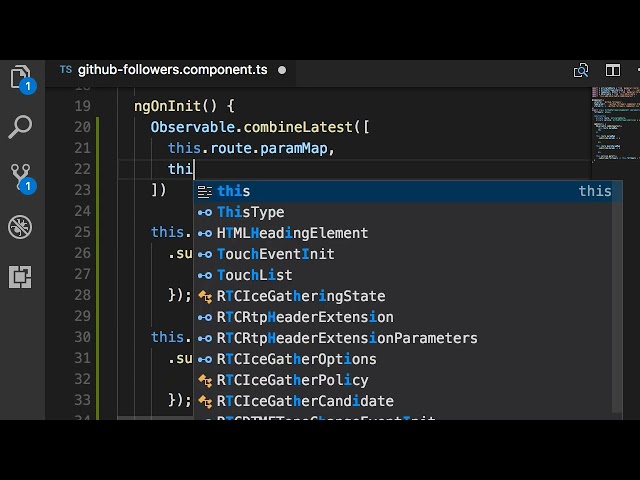Click the interface icon beside RTCRtpHeaderExtension
Viewport: 640px width, 480px height.
click(x=205, y=318)
